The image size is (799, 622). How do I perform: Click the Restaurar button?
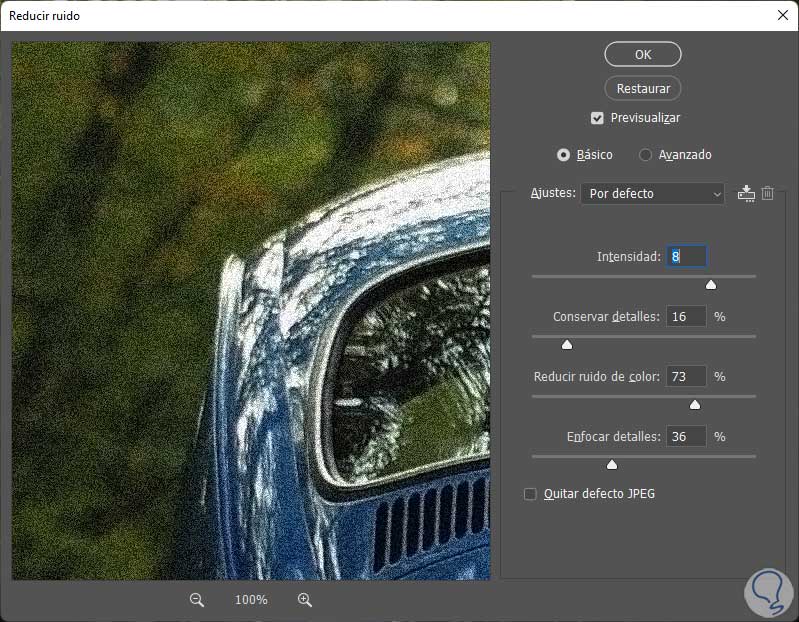click(643, 89)
